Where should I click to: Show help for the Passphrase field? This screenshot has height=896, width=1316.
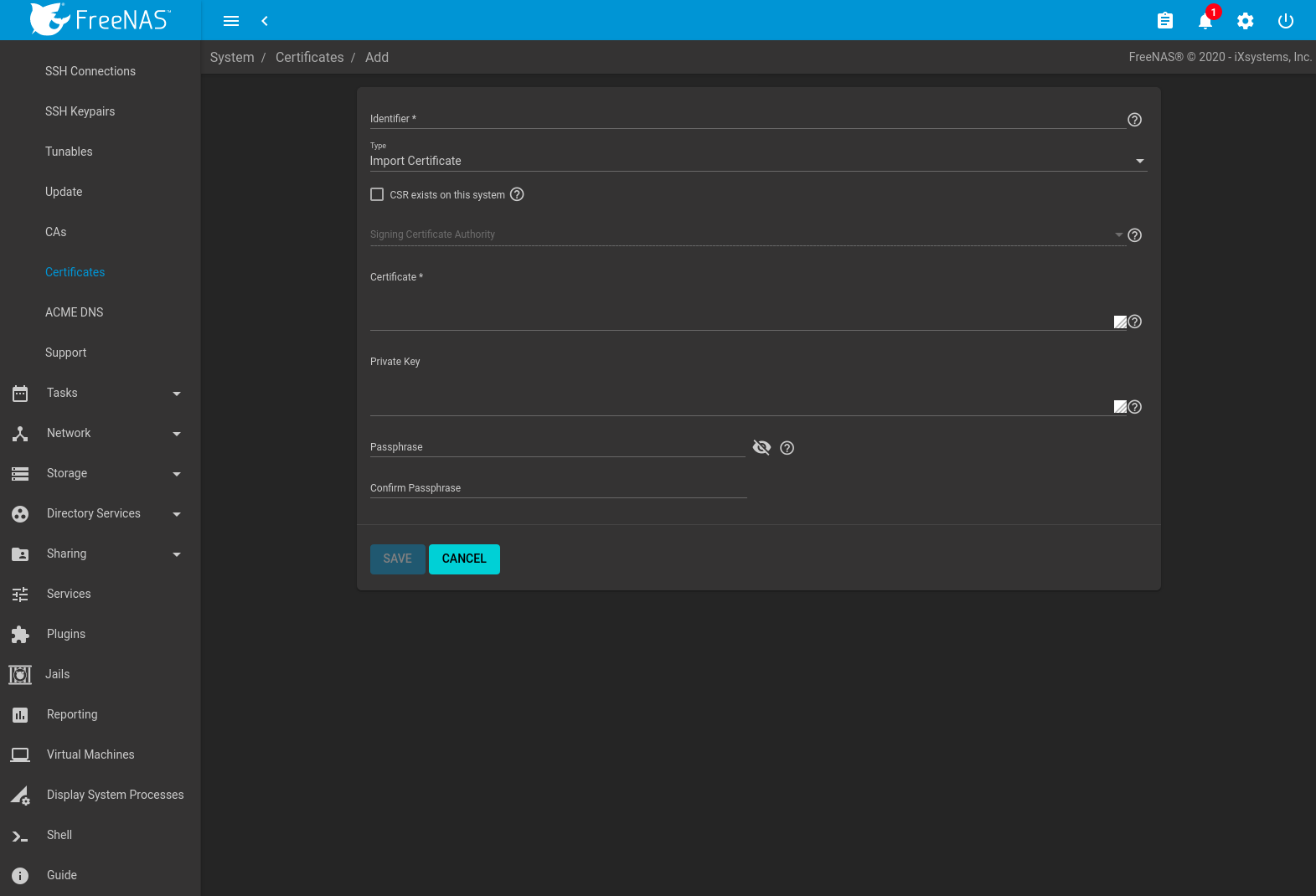[x=787, y=448]
